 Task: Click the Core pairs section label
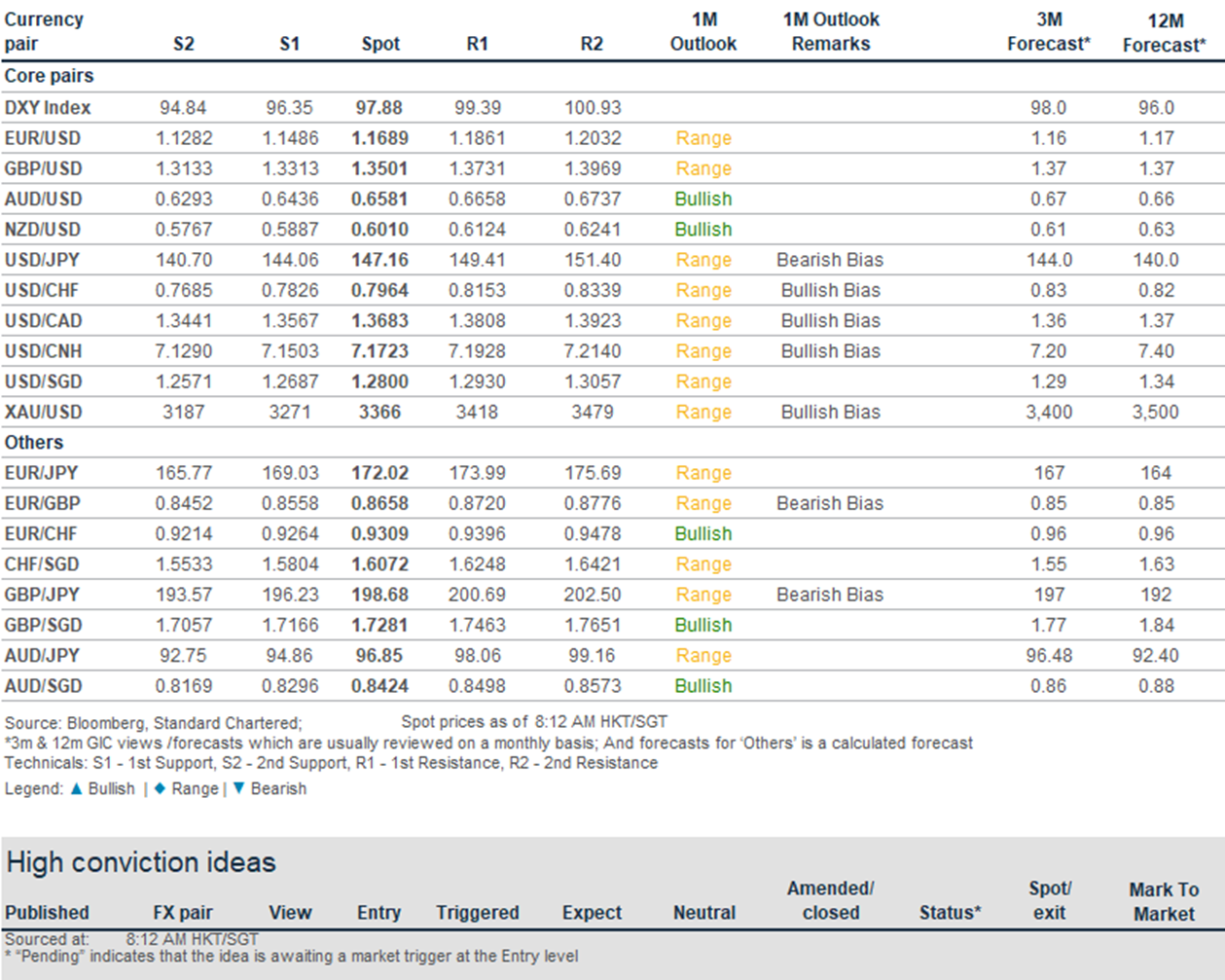[50, 76]
